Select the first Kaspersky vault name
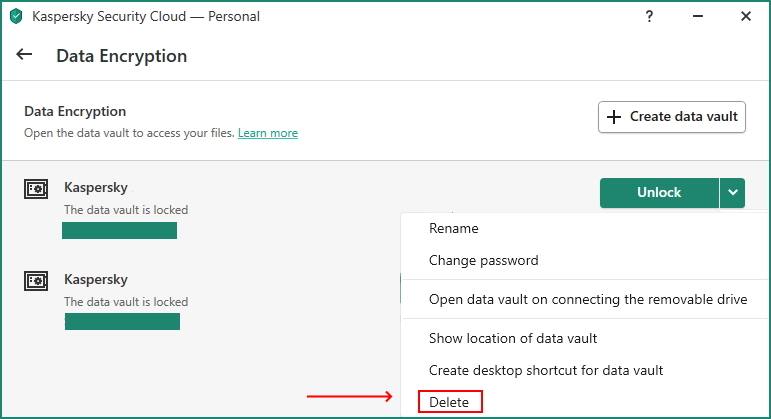The width and height of the screenshot is (771, 419). coord(96,187)
